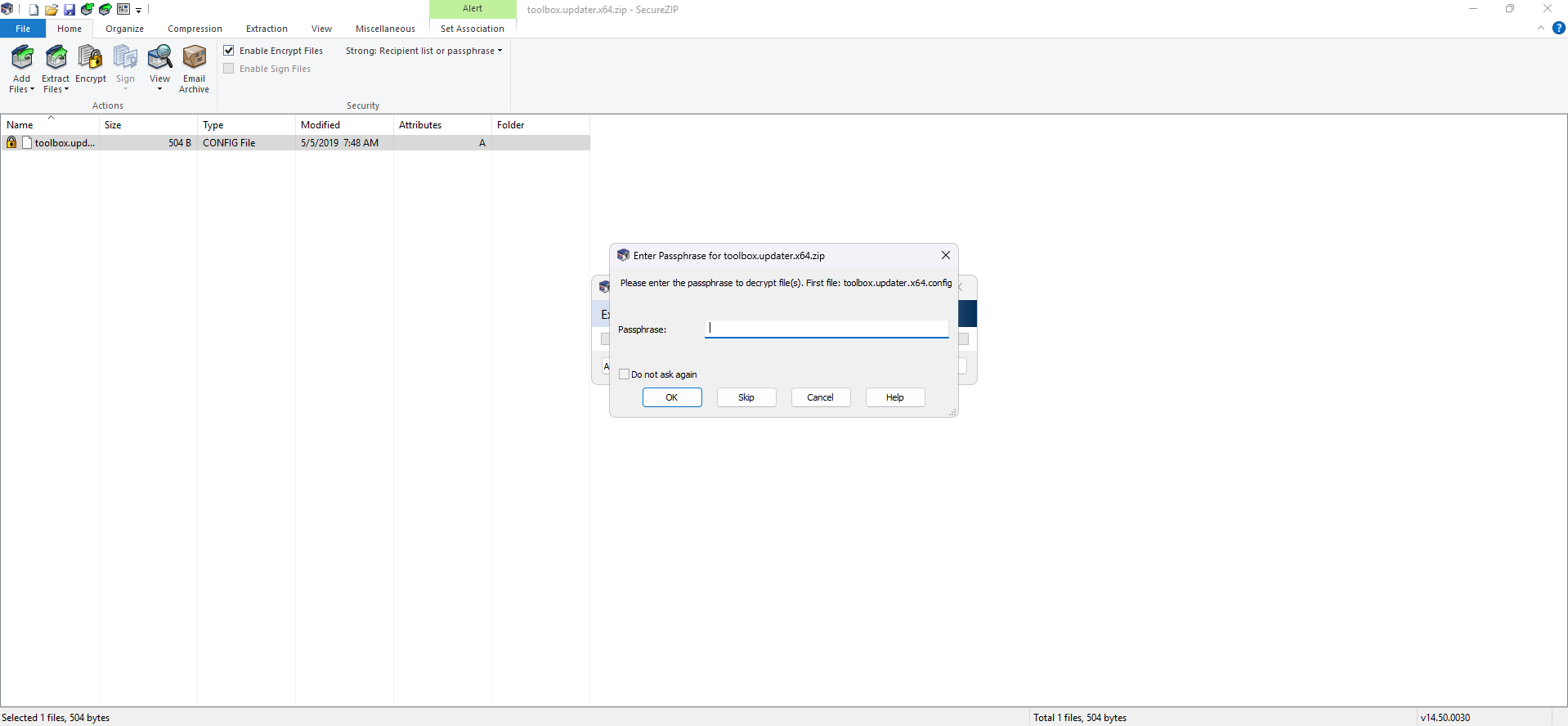Screen dimensions: 1568x726
Task: Click status text 'Total 1 files, 504 bytes'
Action: (1080, 718)
